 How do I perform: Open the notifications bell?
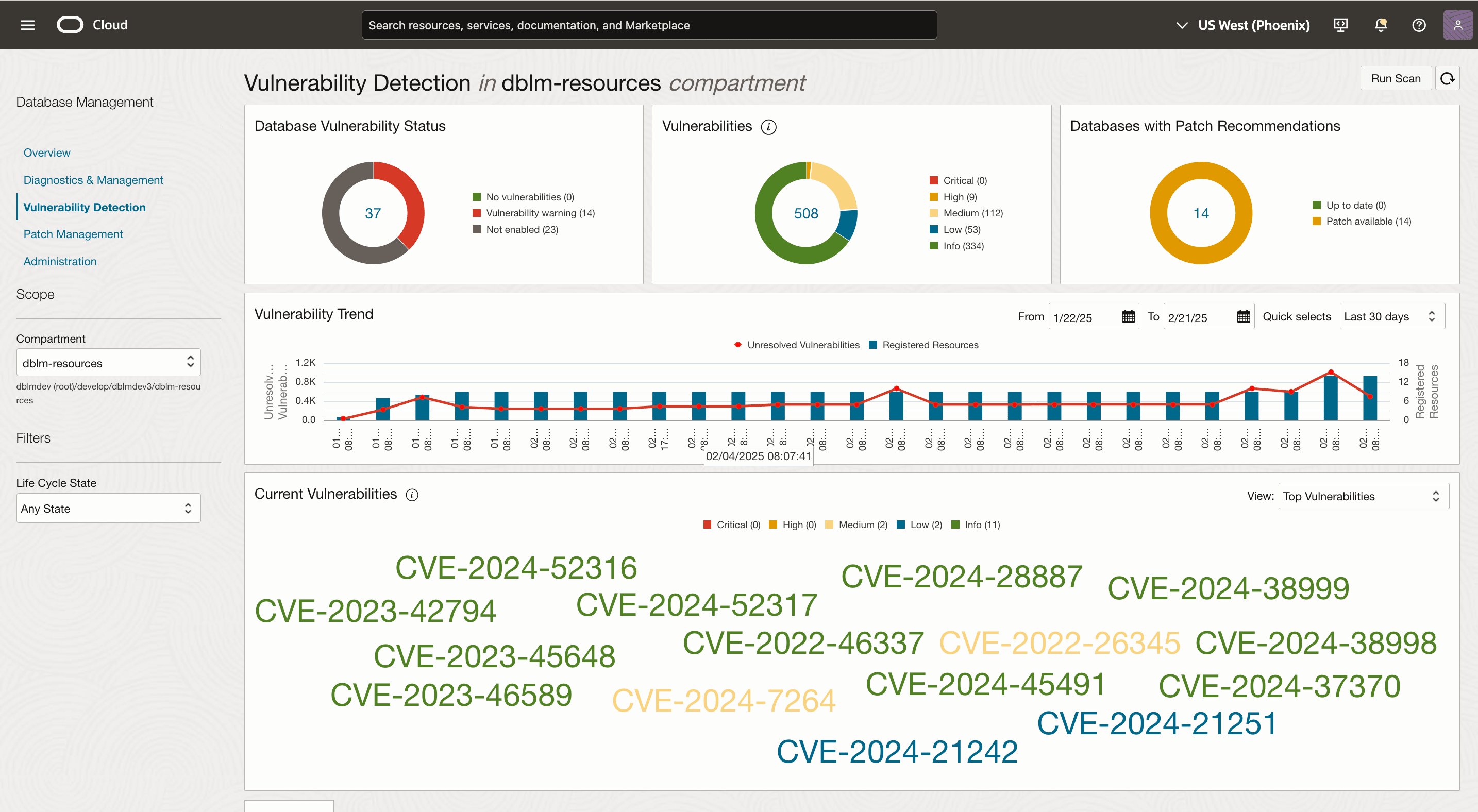click(x=1380, y=25)
